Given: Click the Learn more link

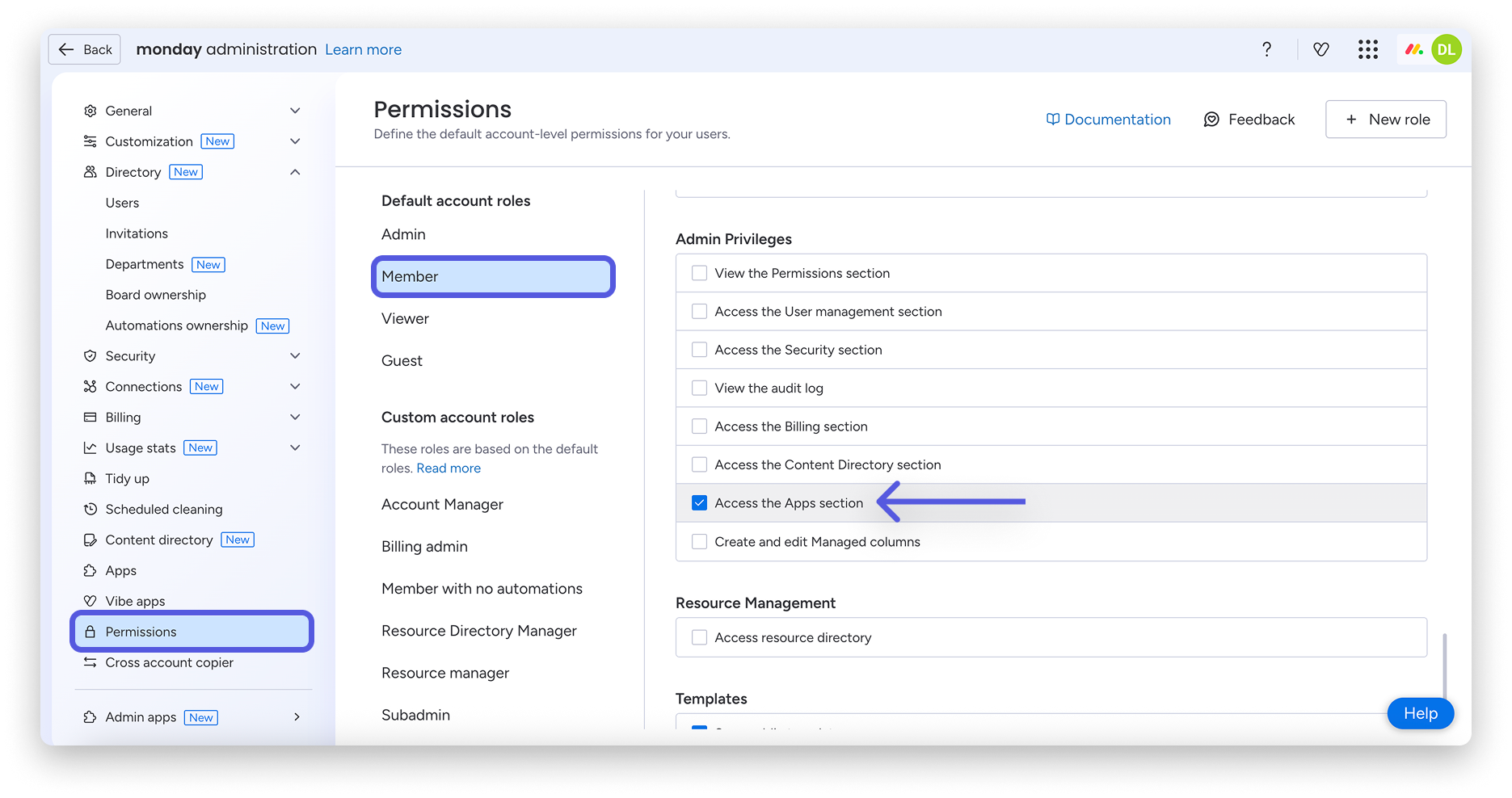Looking at the screenshot, I should (363, 50).
